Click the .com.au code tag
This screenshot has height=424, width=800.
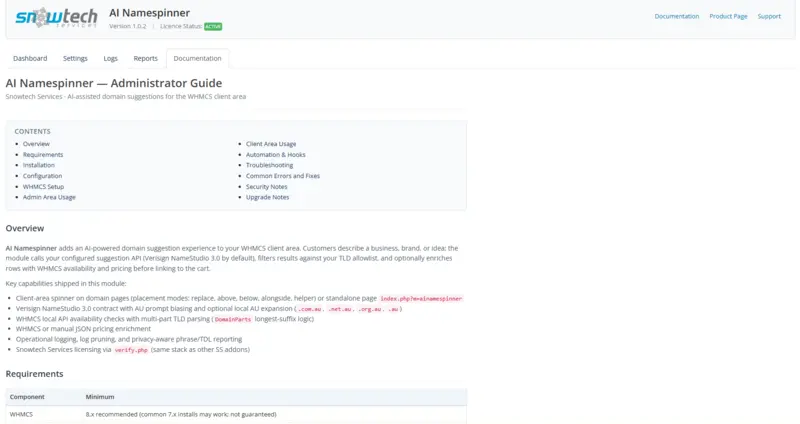coord(310,309)
